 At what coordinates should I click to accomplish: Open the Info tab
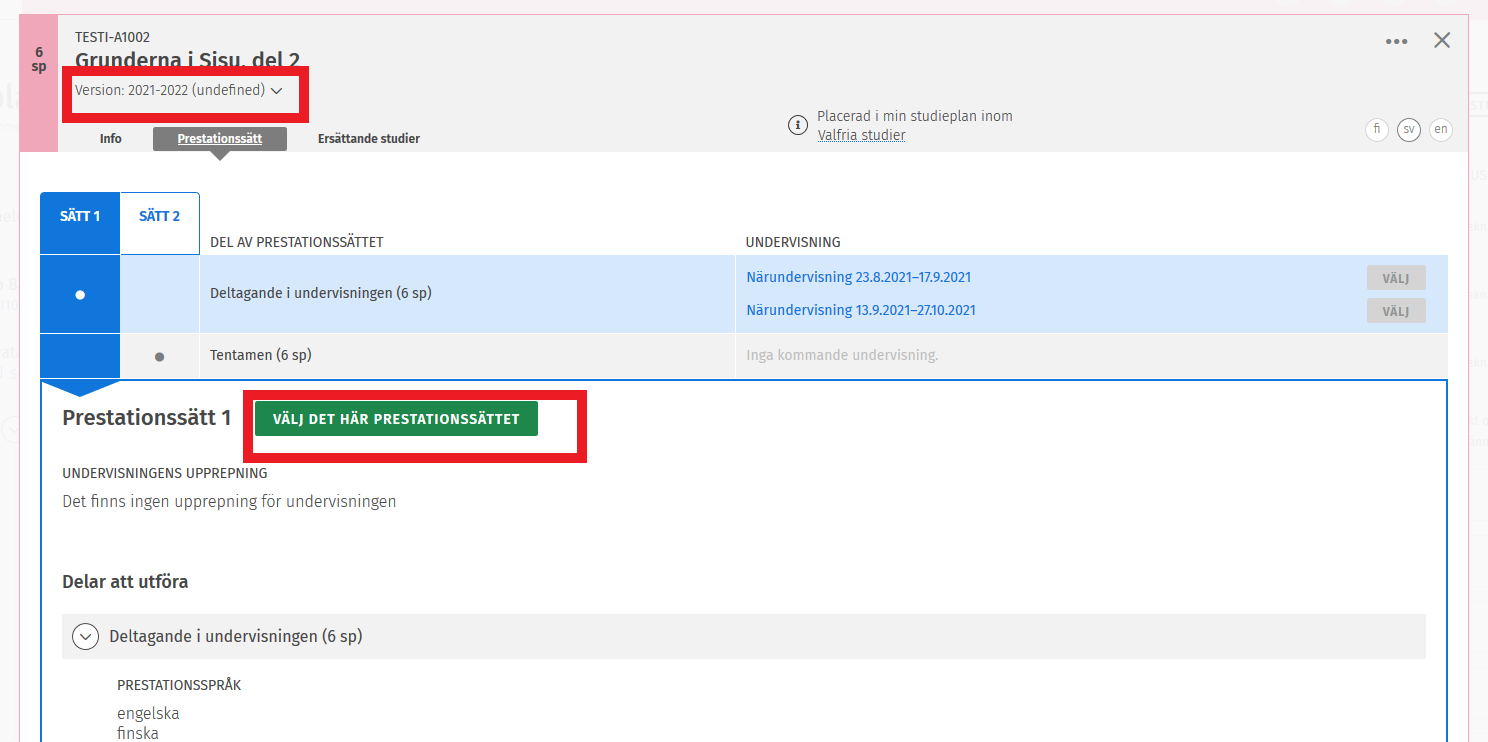pyautogui.click(x=111, y=139)
